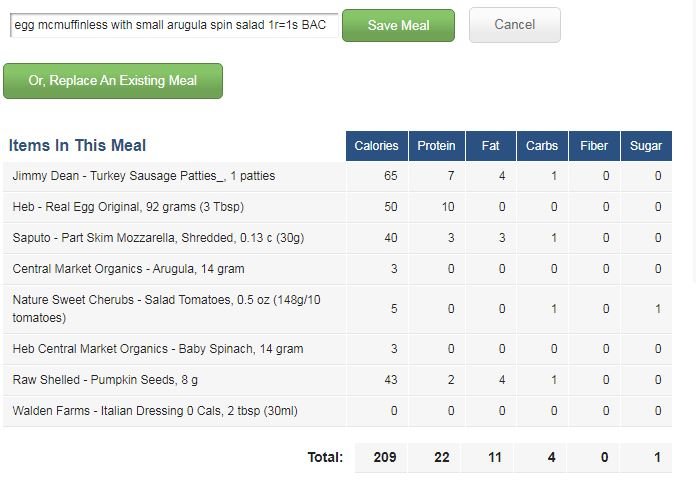The width and height of the screenshot is (696, 500).
Task: Select the Fat column header
Action: click(x=490, y=146)
